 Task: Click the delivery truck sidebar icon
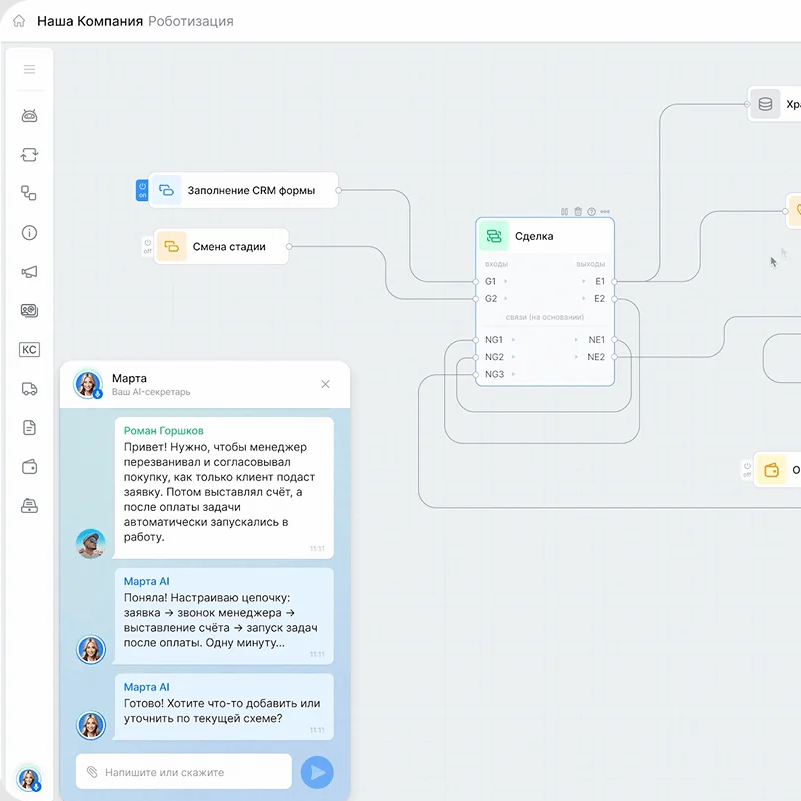click(29, 389)
